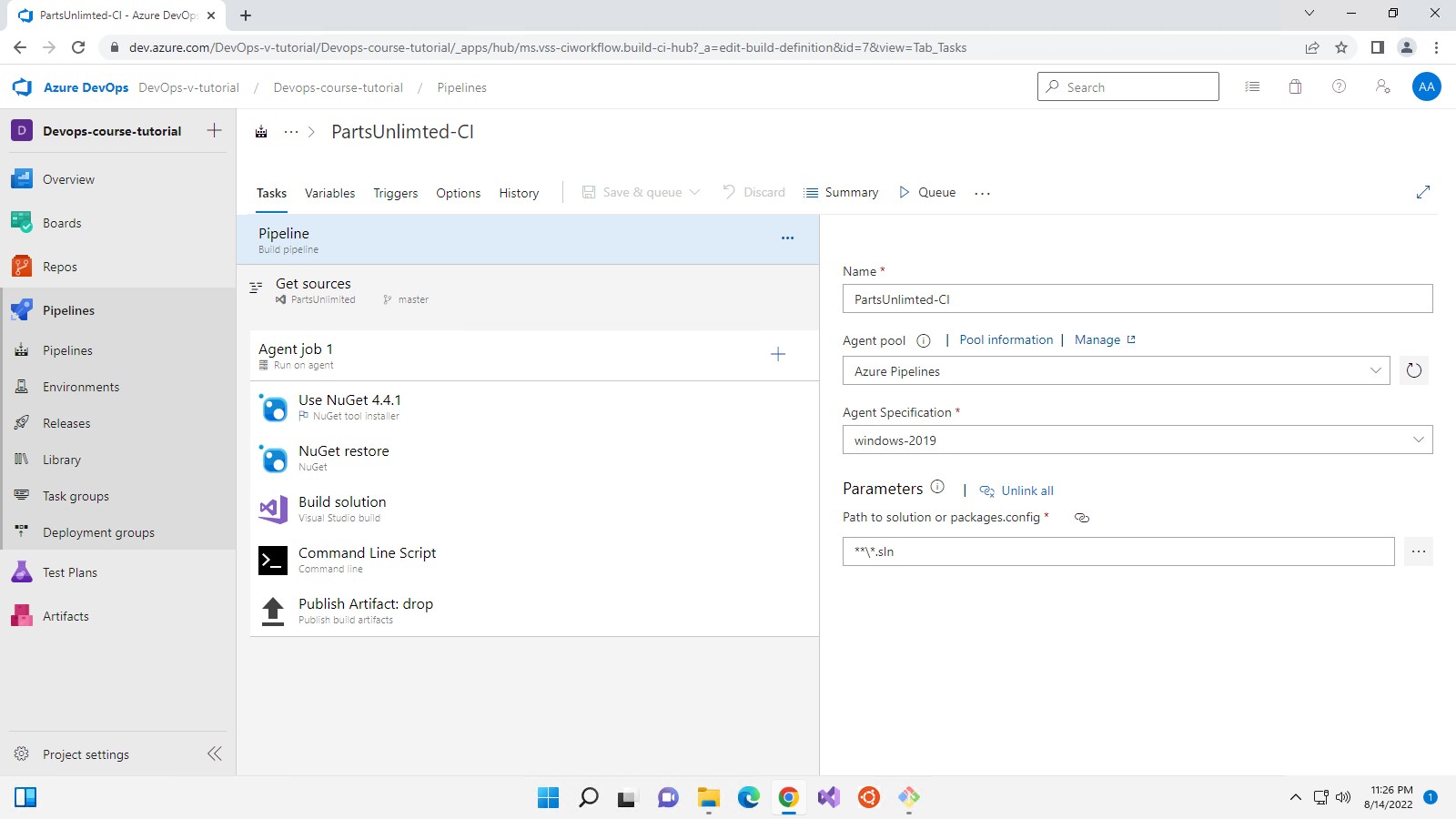This screenshot has width=1456, height=819.
Task: Go to Environments under Pipelines
Action: pyautogui.click(x=118, y=387)
